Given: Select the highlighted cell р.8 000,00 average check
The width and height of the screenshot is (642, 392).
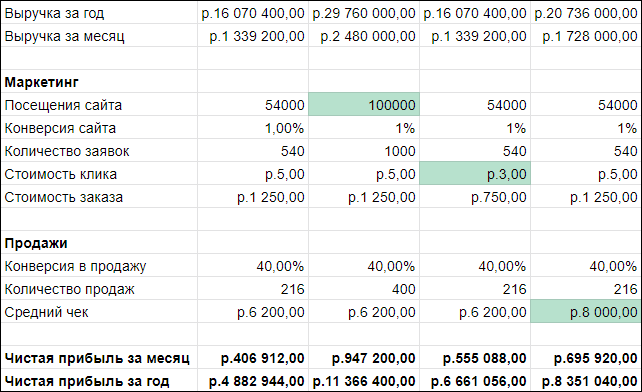Looking at the screenshot, I should pyautogui.click(x=585, y=311).
